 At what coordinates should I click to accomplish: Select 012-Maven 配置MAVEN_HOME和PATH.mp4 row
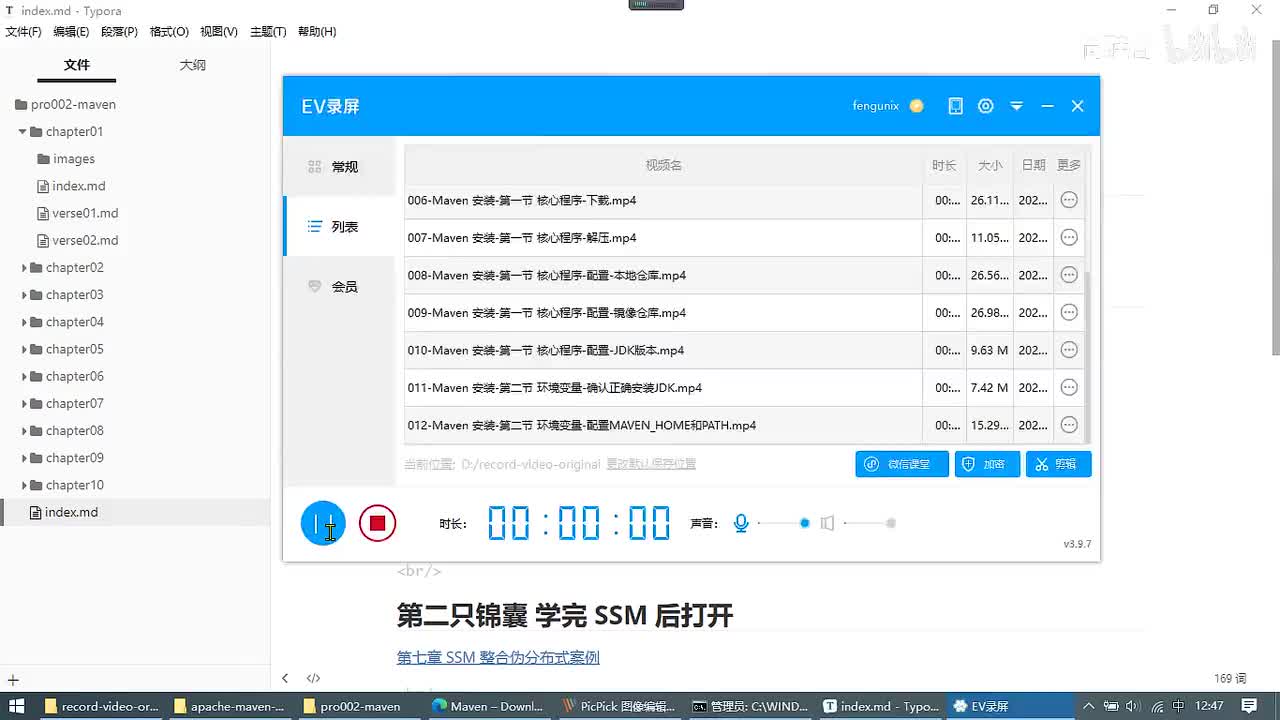pos(744,425)
